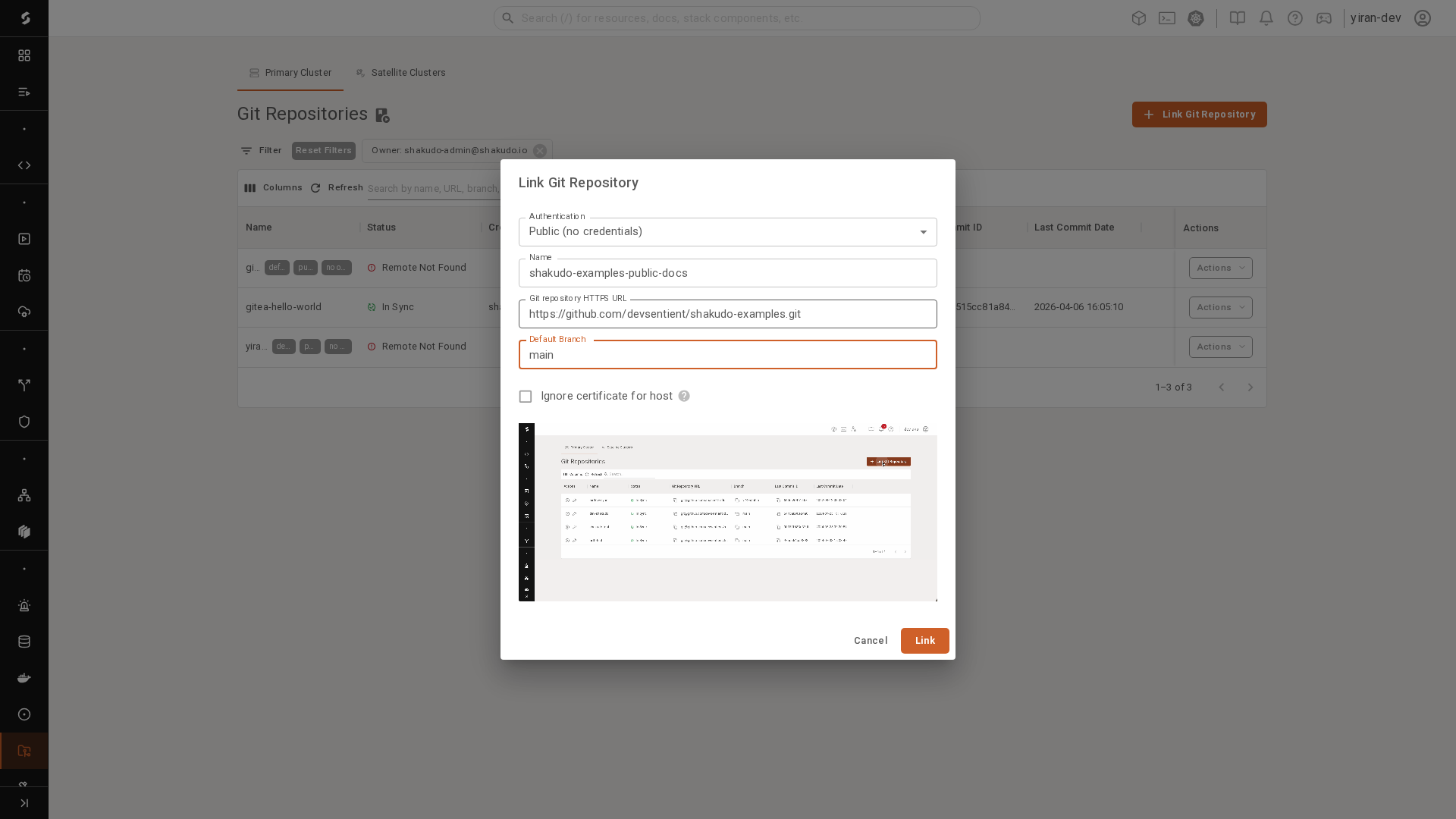The height and width of the screenshot is (819, 1456).
Task: Open the documentation book icon
Action: pyautogui.click(x=1238, y=18)
